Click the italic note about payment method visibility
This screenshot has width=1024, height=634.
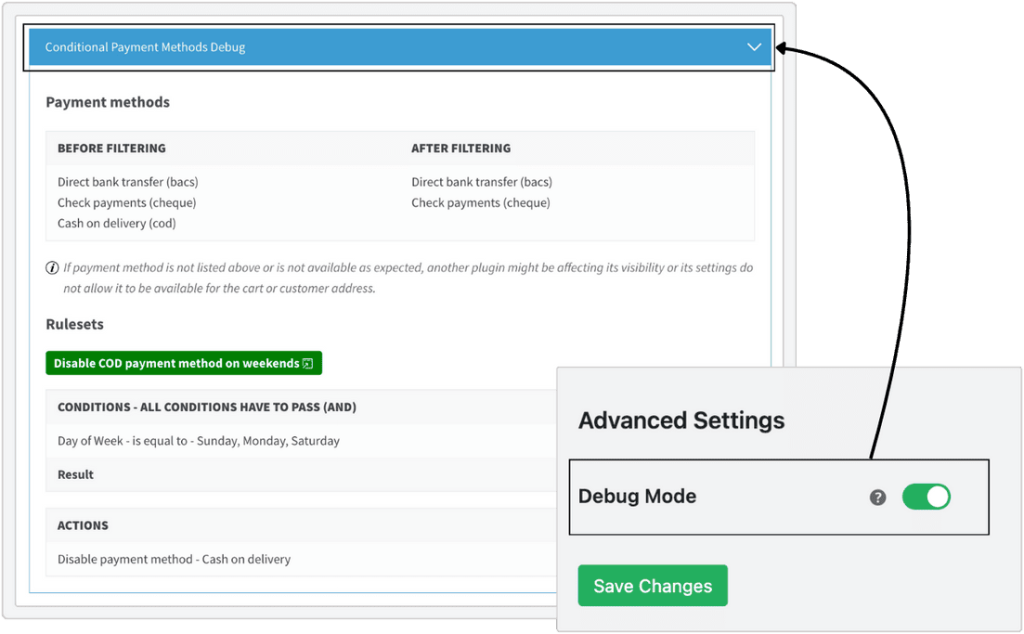(x=408, y=278)
